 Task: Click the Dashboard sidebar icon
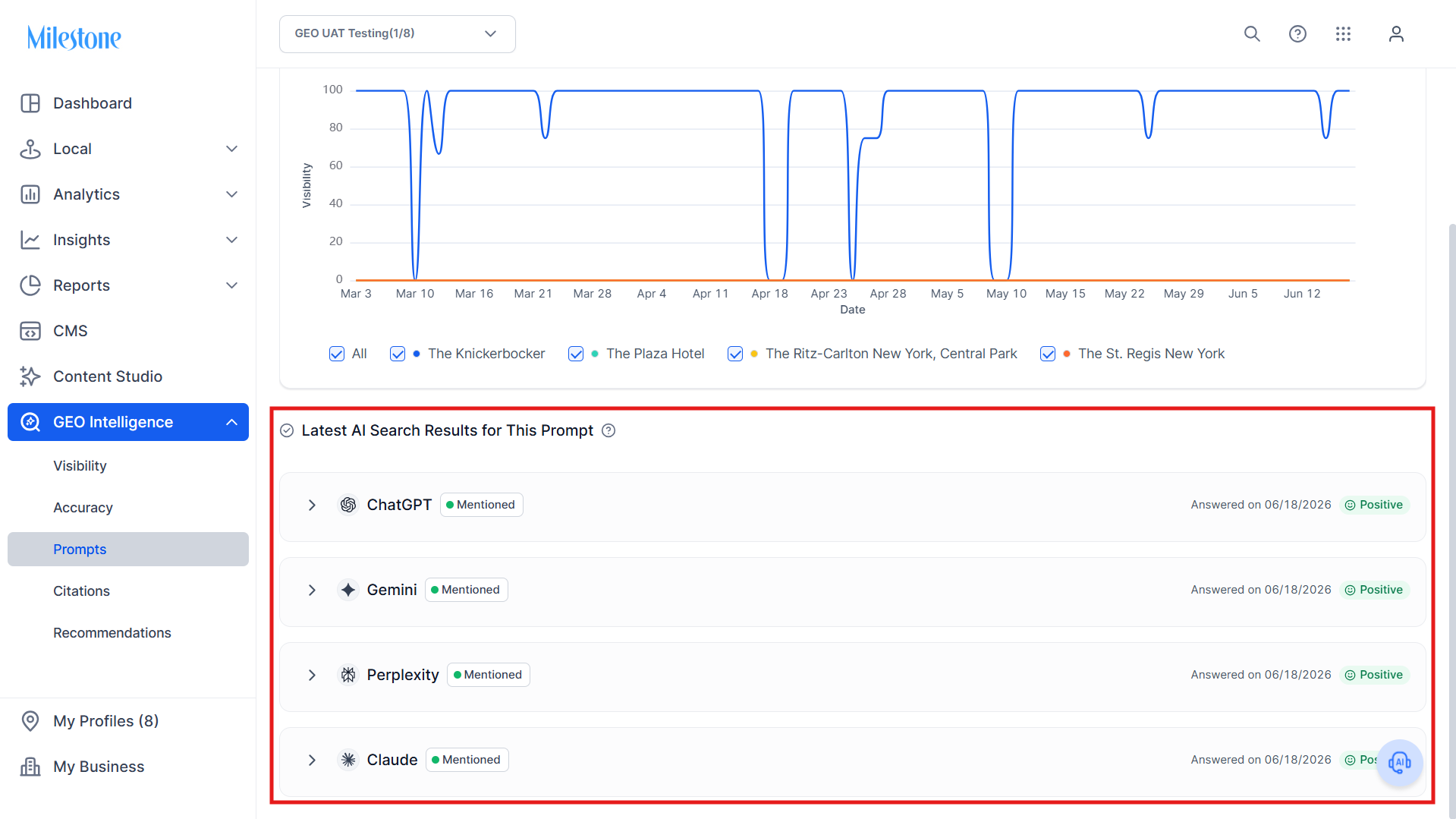30,103
